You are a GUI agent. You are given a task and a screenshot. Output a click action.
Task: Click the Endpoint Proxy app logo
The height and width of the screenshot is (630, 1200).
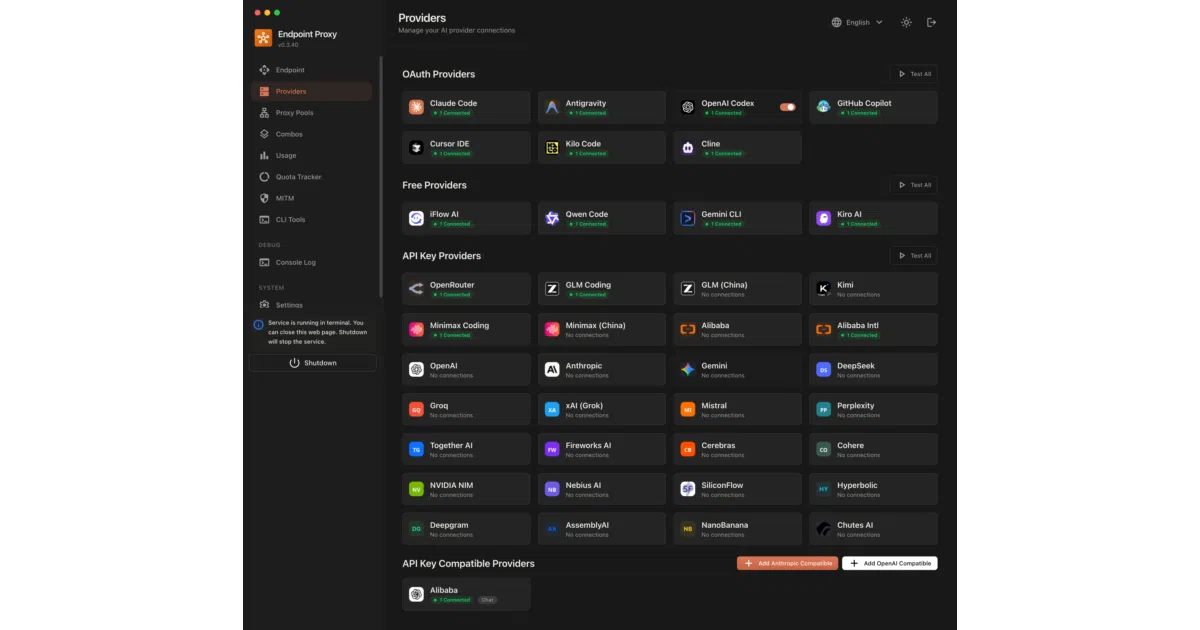263,38
